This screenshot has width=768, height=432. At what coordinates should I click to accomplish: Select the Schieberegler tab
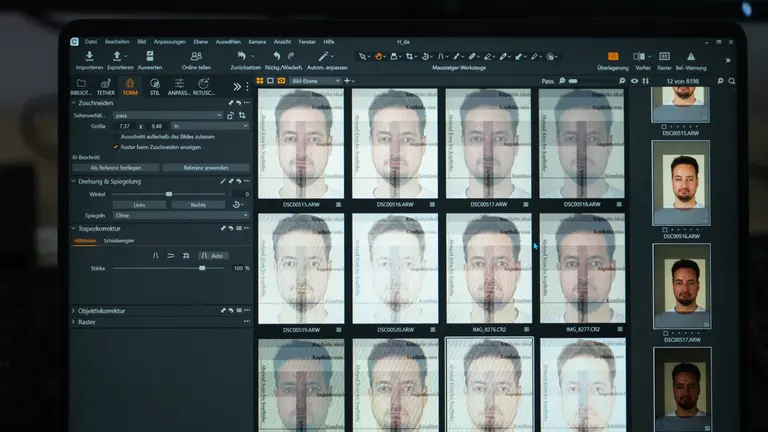pos(119,241)
